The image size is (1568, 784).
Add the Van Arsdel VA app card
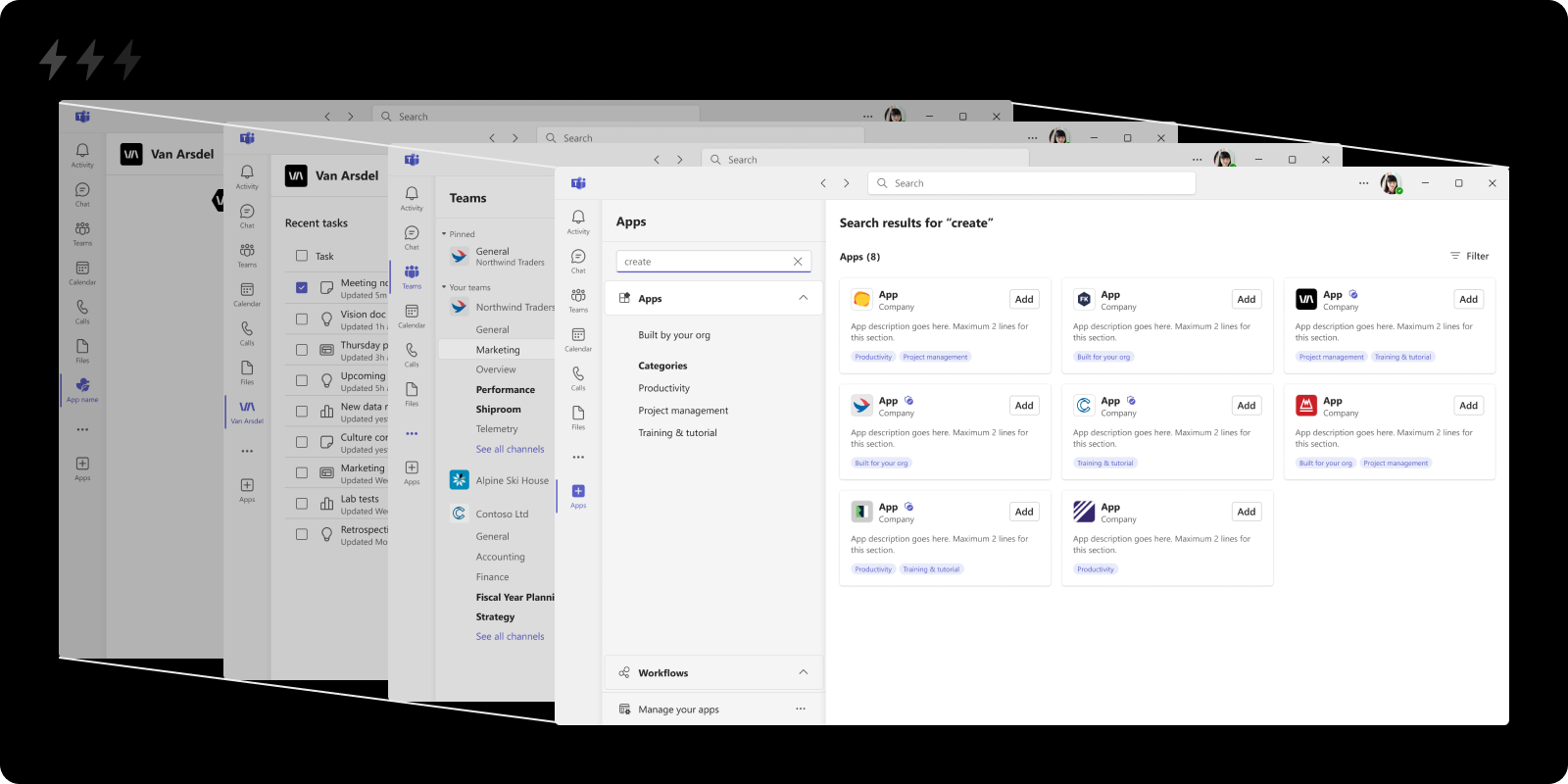tap(1468, 299)
